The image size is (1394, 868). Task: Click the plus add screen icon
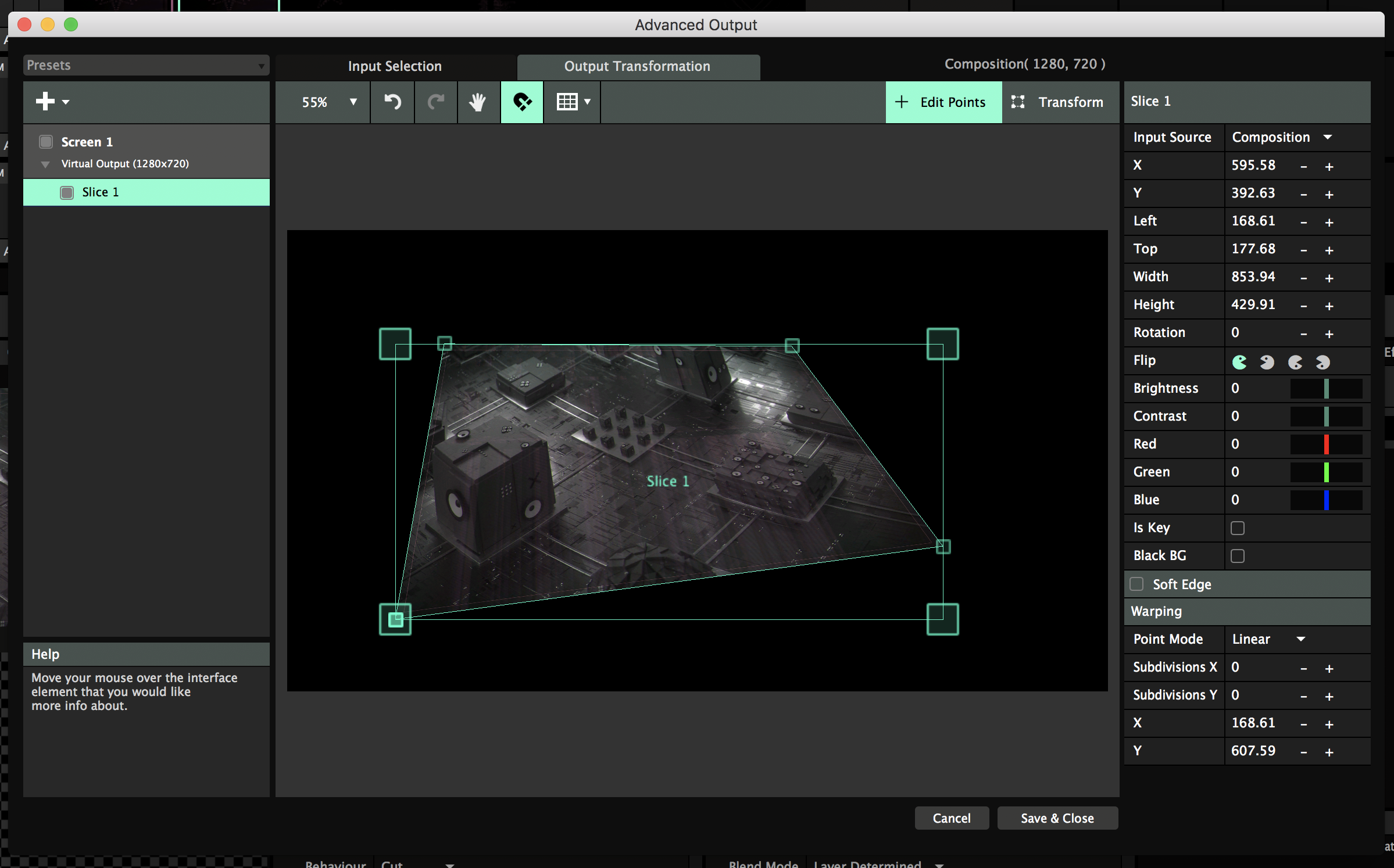45,102
